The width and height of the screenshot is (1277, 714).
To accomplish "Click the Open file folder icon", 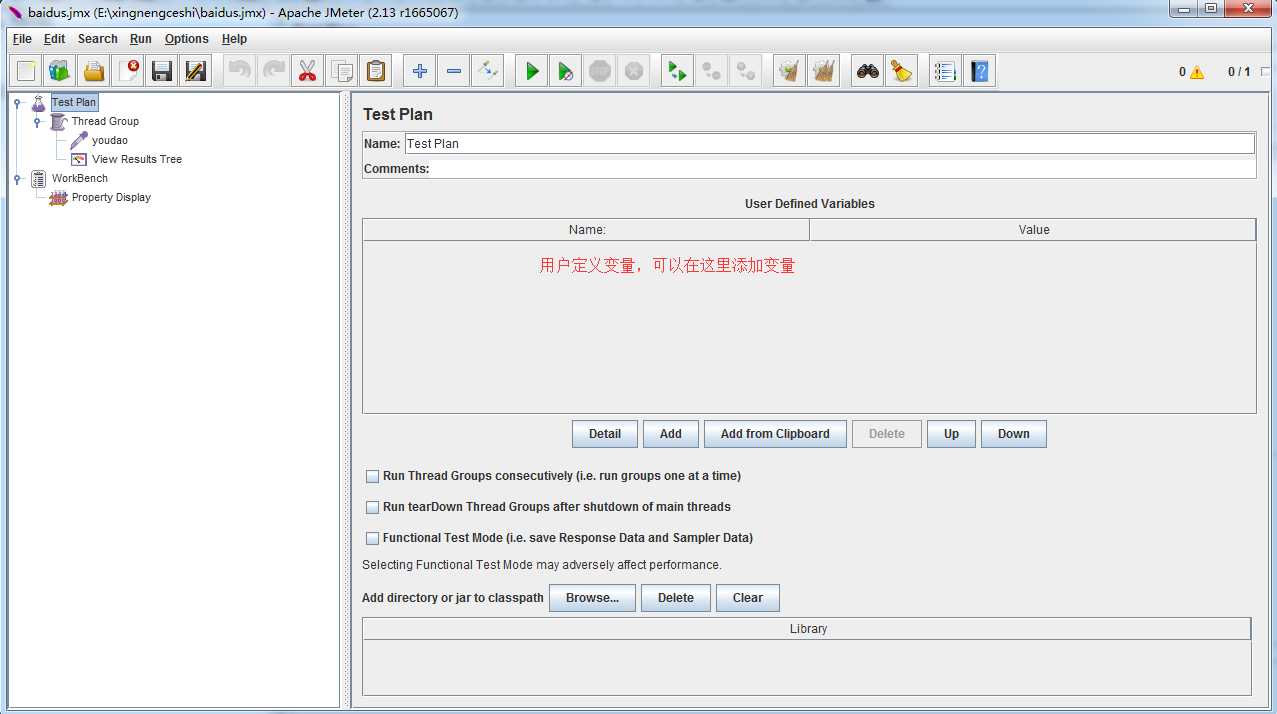I will coord(94,71).
